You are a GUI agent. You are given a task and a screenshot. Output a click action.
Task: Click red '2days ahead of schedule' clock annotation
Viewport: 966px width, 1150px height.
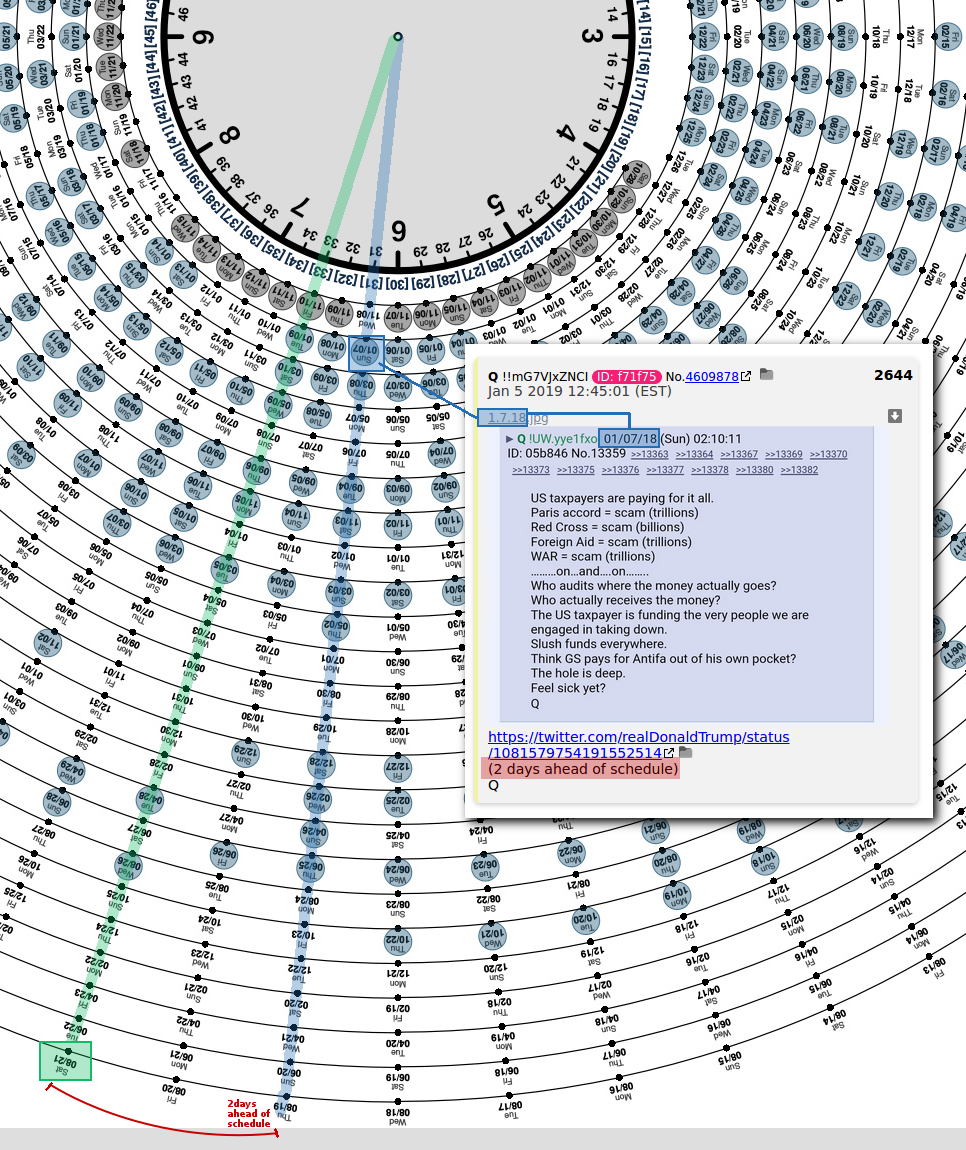point(249,1113)
